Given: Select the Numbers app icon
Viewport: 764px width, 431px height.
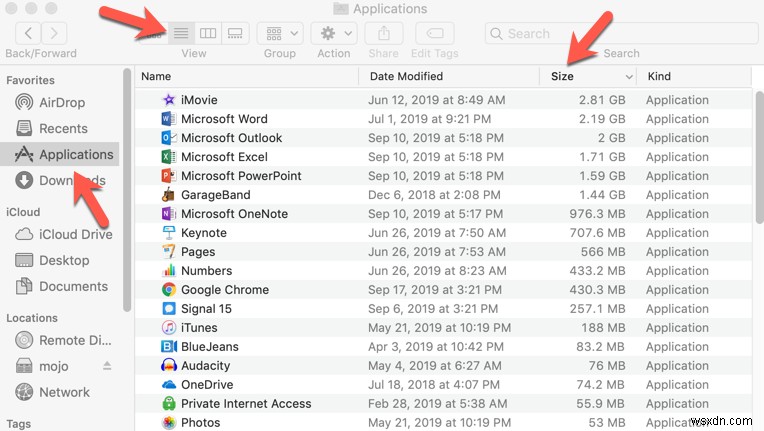Looking at the screenshot, I should (169, 271).
